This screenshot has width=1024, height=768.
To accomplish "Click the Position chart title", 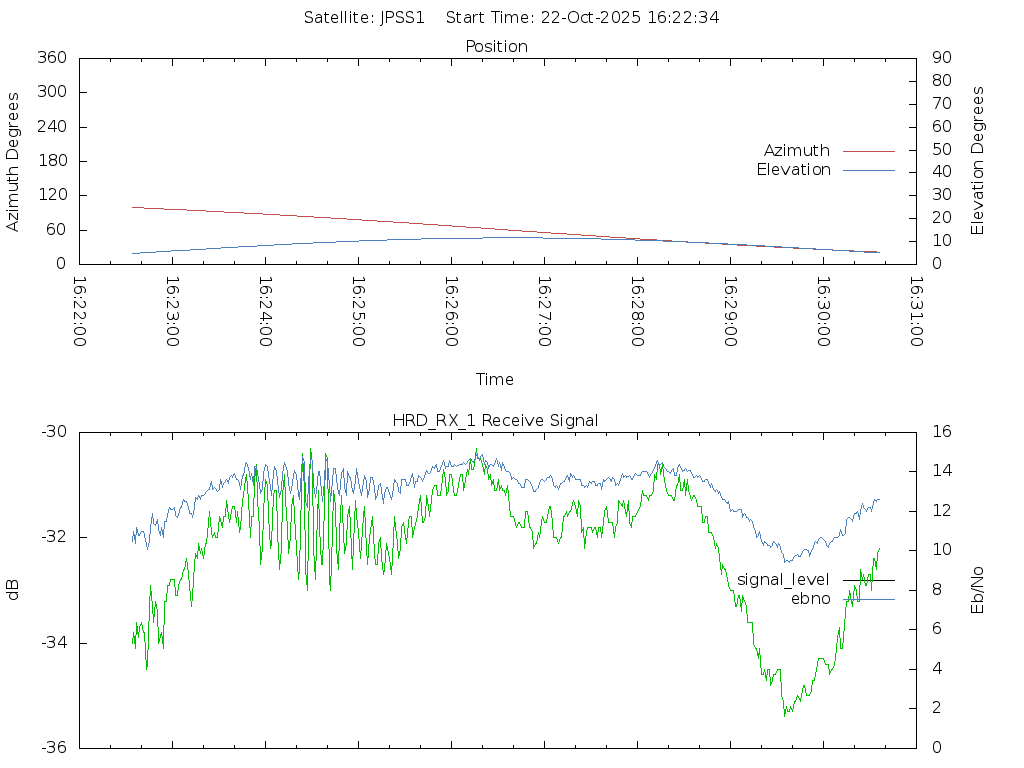I will tap(497, 47).
